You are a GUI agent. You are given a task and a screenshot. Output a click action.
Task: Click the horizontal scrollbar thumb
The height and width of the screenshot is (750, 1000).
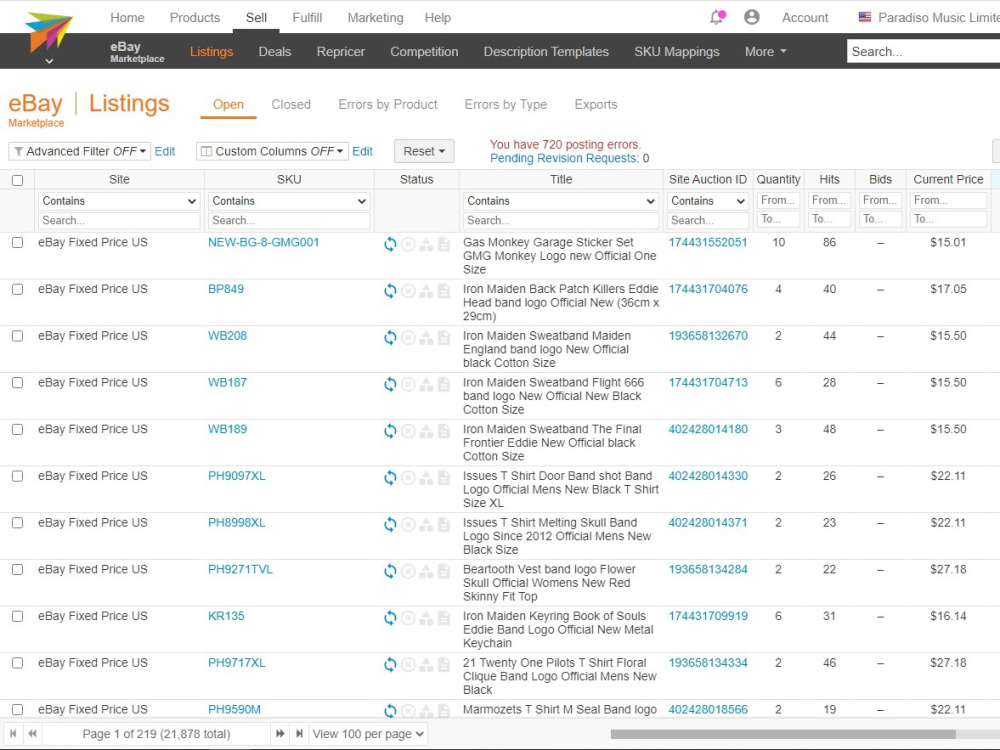point(783,734)
